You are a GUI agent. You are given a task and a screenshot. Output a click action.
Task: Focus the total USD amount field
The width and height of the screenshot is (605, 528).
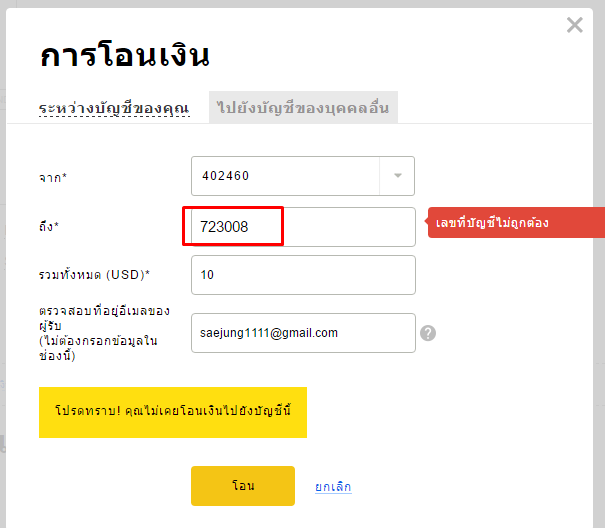pyautogui.click(x=303, y=275)
